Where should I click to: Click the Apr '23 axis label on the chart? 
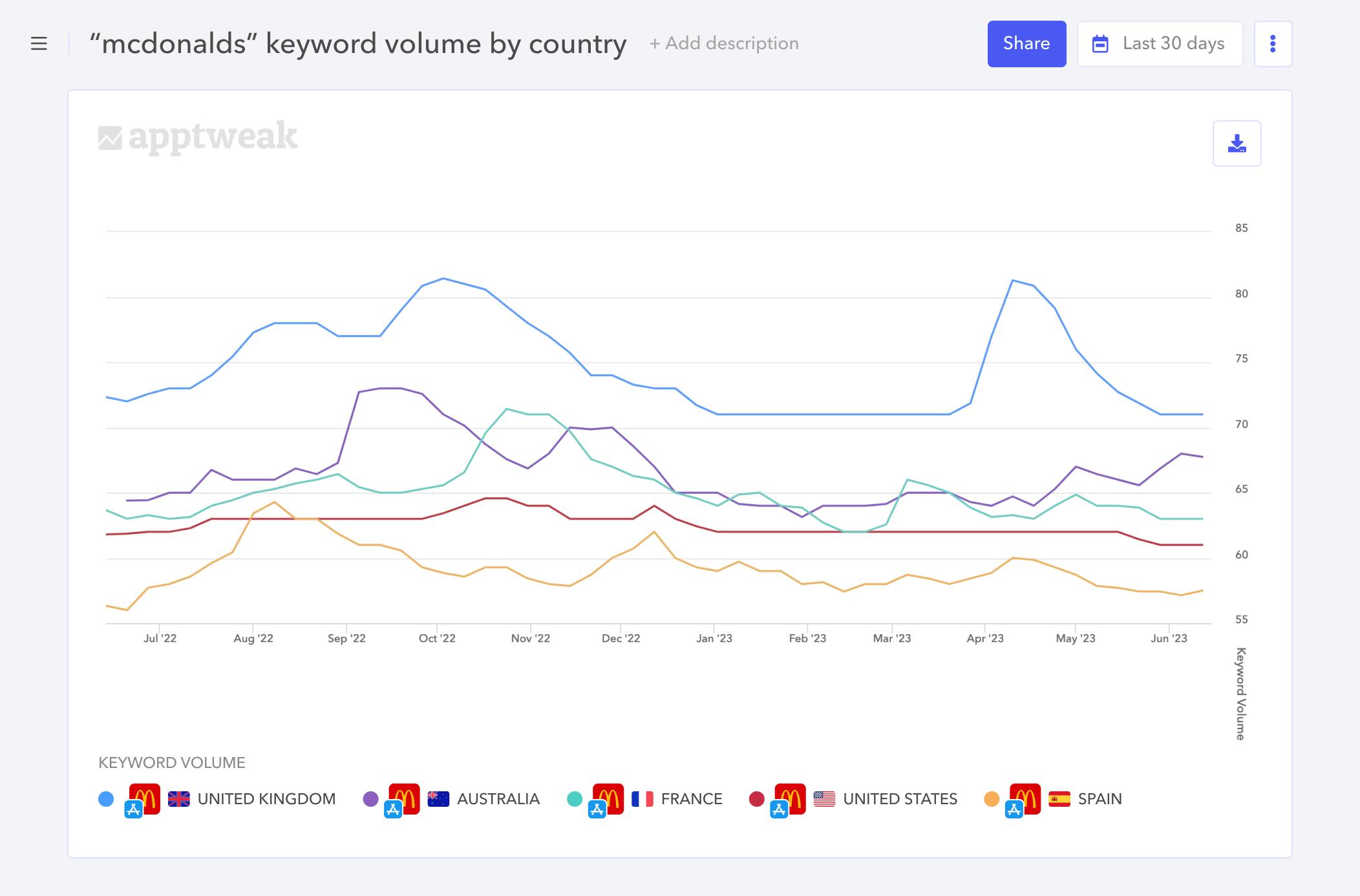985,637
